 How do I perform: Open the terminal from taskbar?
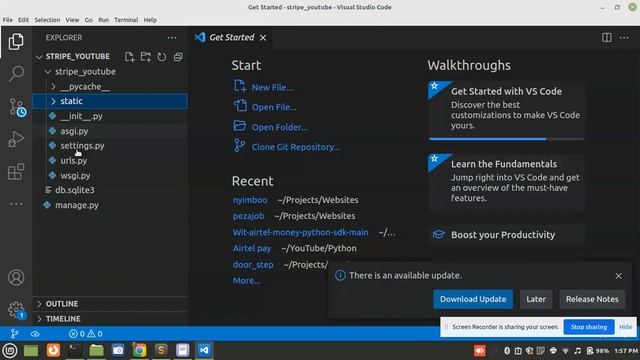(74, 350)
